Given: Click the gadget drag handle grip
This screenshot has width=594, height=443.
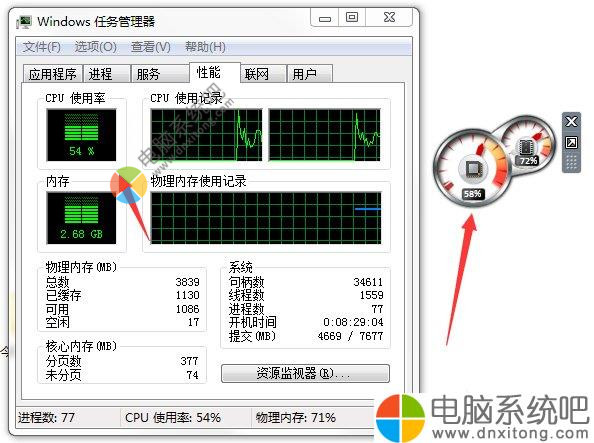Looking at the screenshot, I should point(571,163).
